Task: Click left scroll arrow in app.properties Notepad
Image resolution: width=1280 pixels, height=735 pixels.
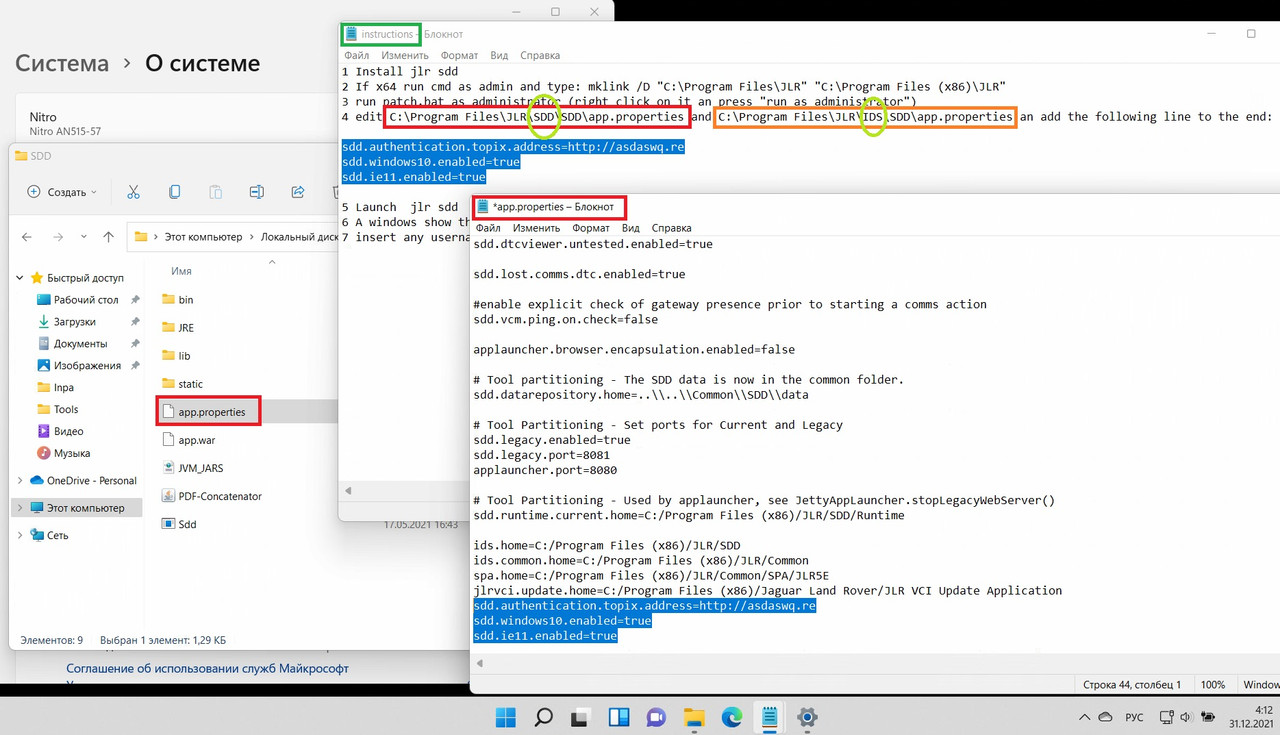Action: point(480,663)
